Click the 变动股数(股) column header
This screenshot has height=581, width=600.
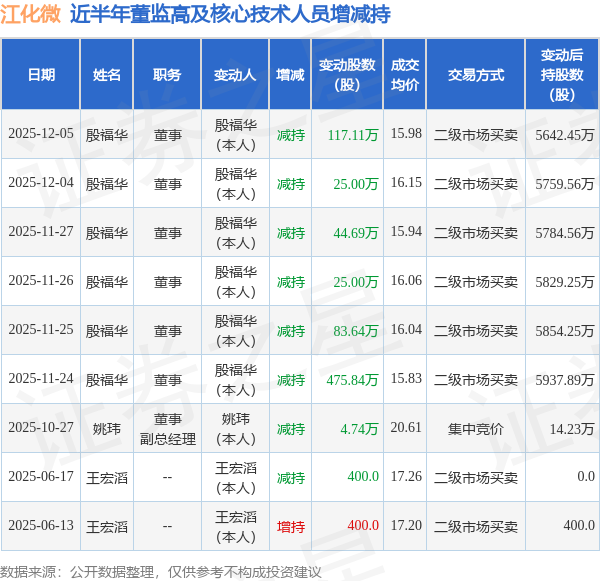347,74
